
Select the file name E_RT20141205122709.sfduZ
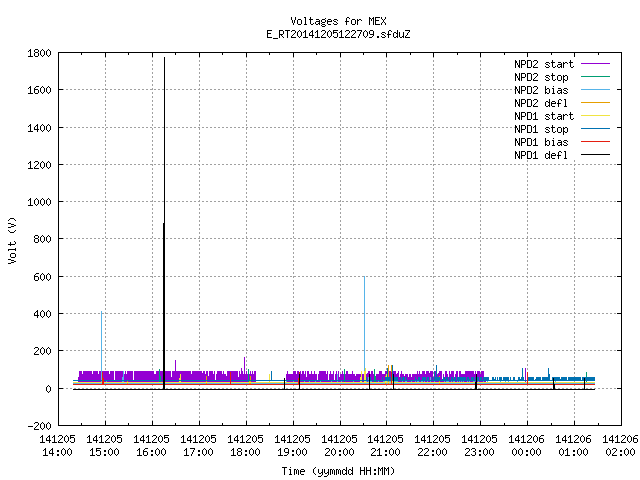(x=338, y=34)
